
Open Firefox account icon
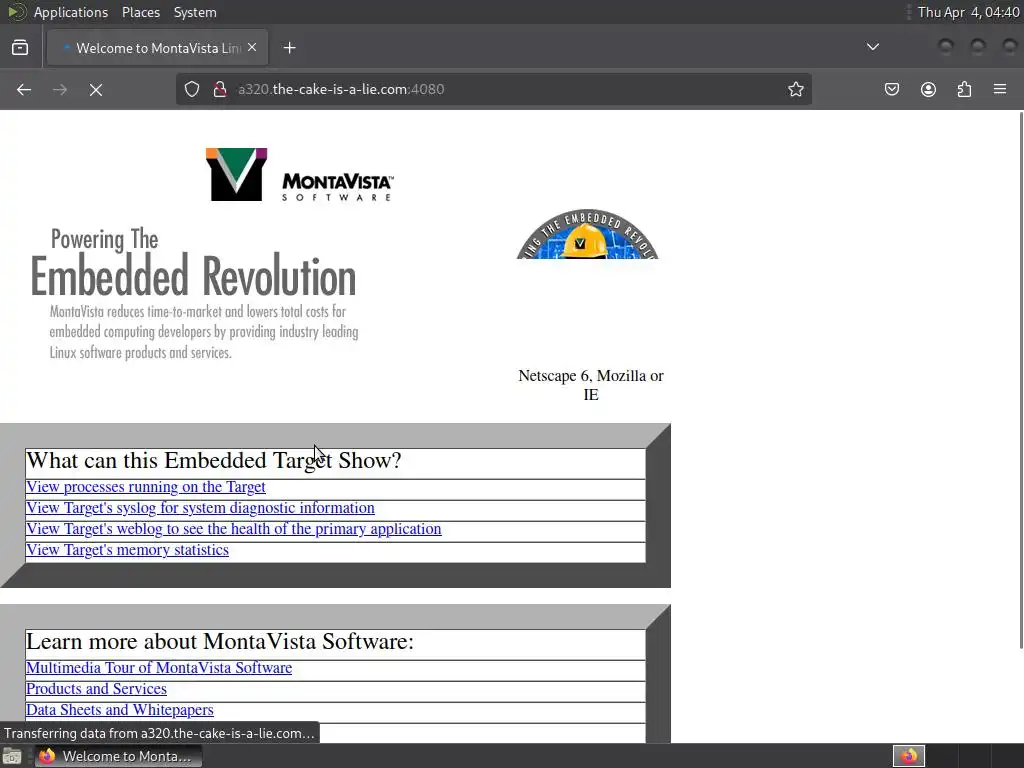click(928, 89)
